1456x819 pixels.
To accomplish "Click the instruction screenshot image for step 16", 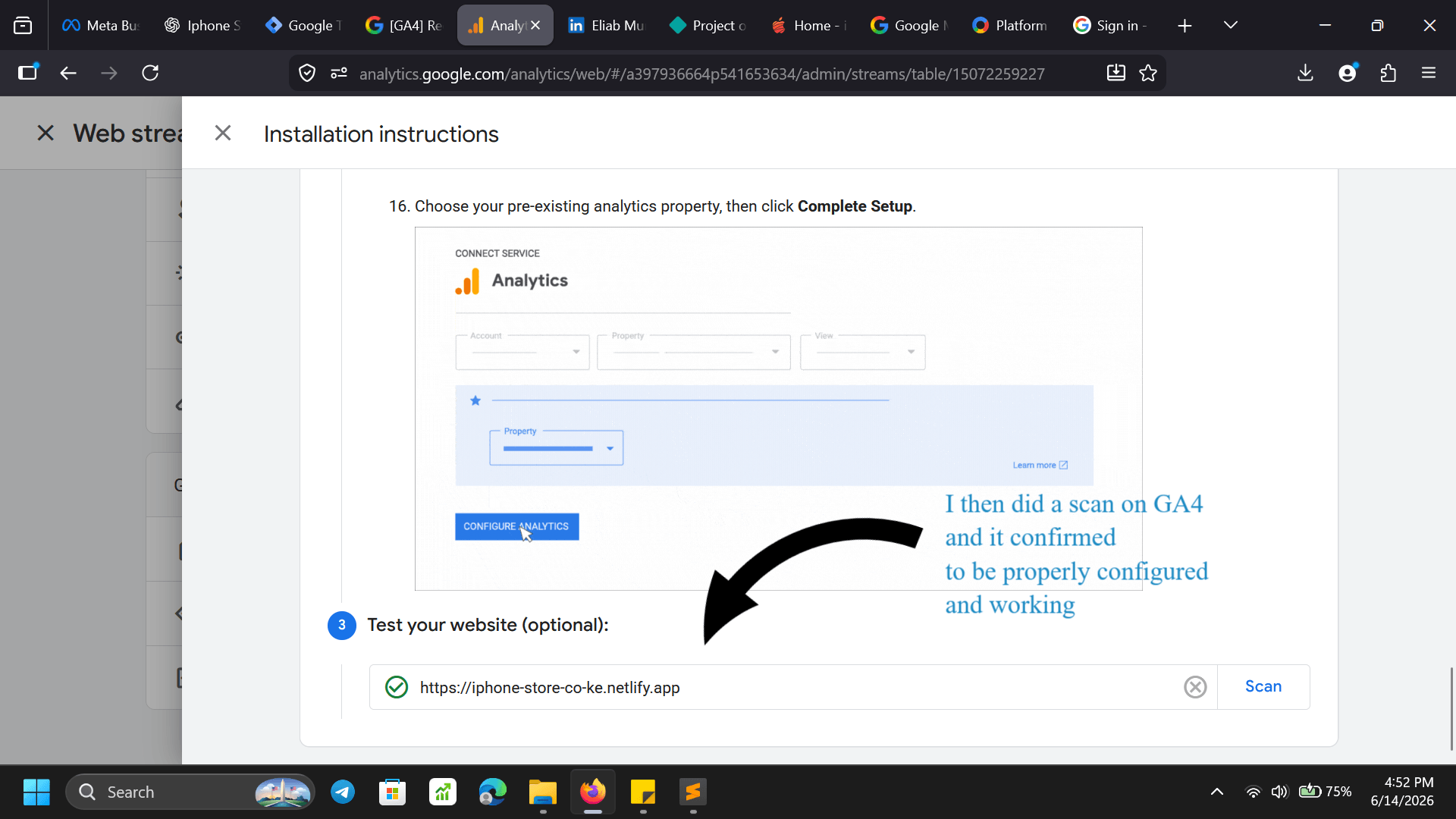I will point(778,409).
